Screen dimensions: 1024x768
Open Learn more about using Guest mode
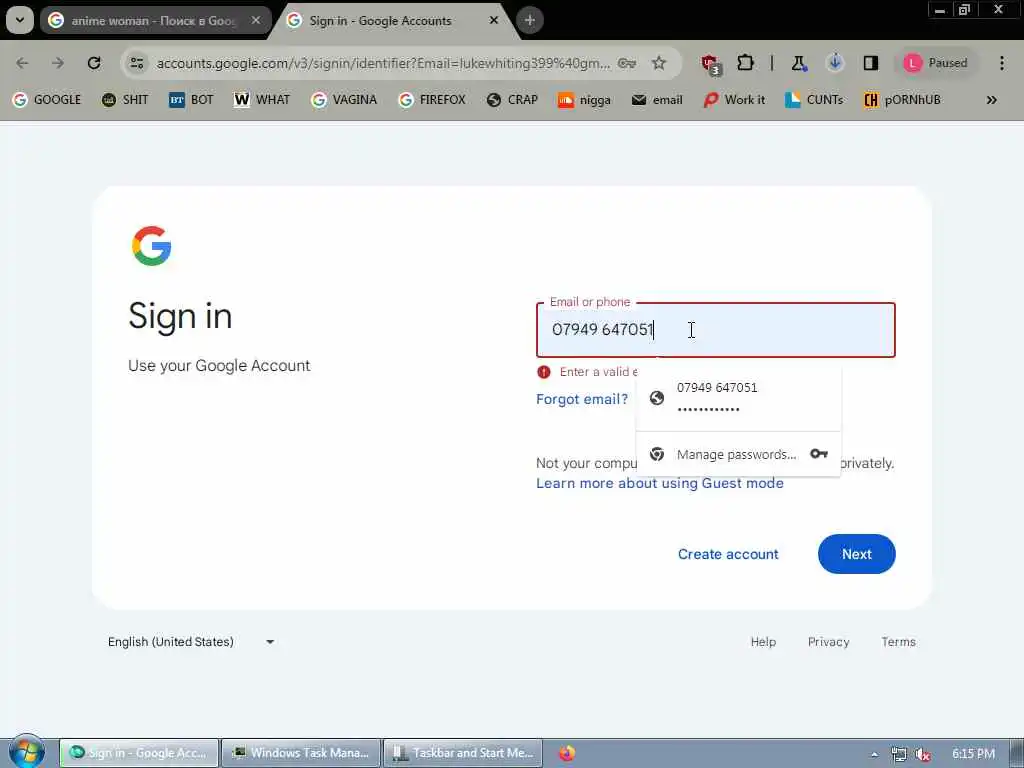[x=660, y=483]
